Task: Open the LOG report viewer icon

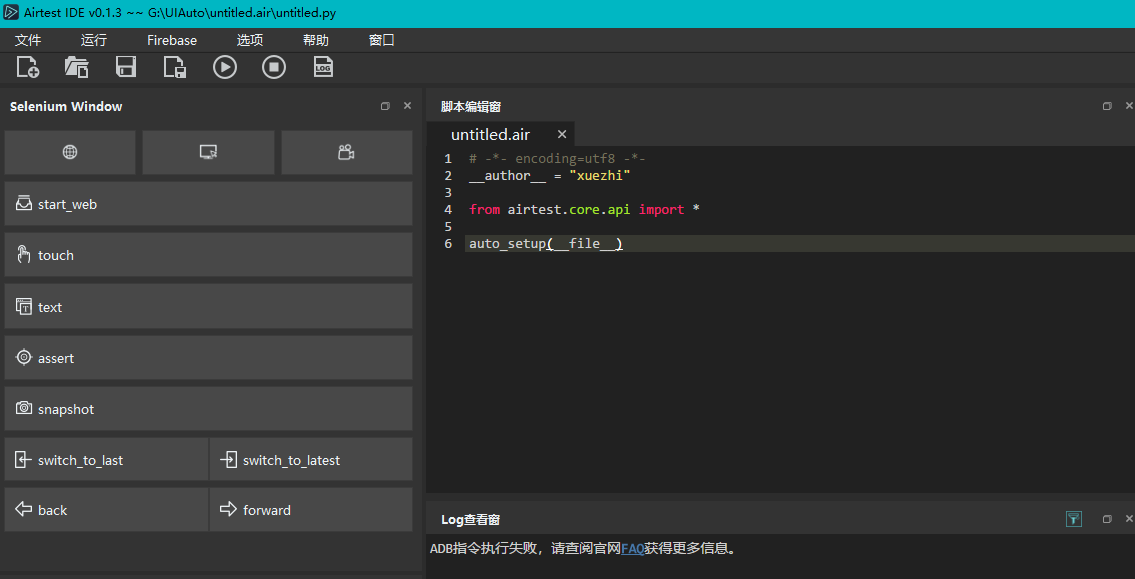Action: click(x=323, y=67)
